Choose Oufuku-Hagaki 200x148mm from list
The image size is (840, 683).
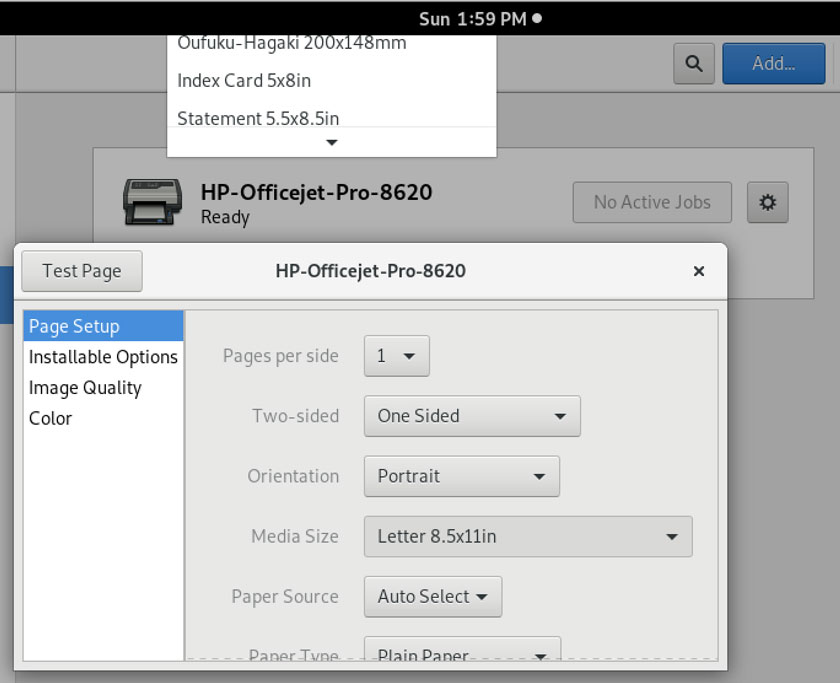click(332, 45)
